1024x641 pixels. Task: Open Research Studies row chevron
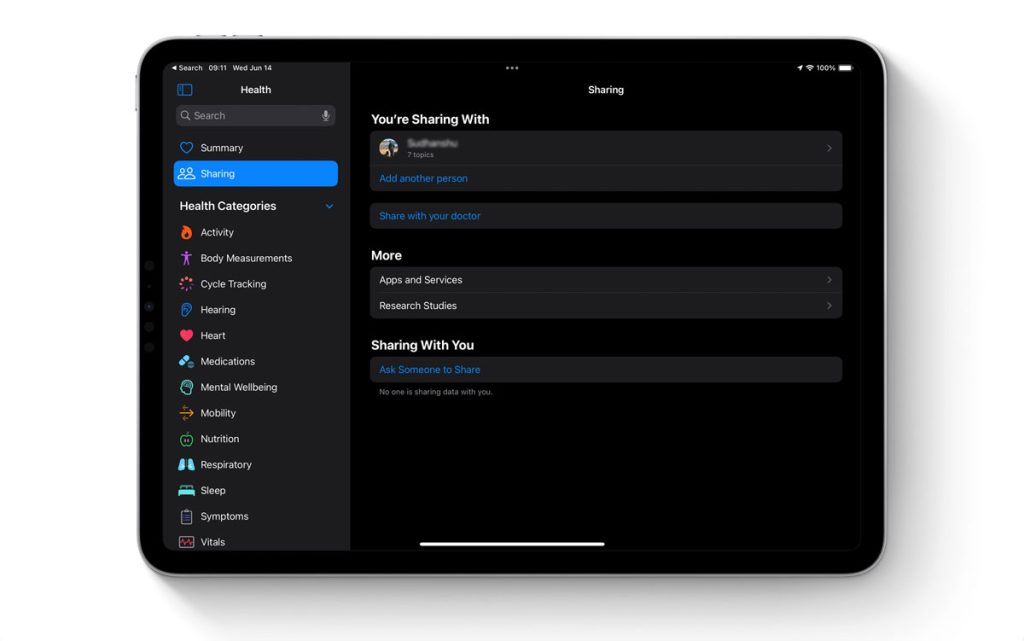pyautogui.click(x=829, y=306)
